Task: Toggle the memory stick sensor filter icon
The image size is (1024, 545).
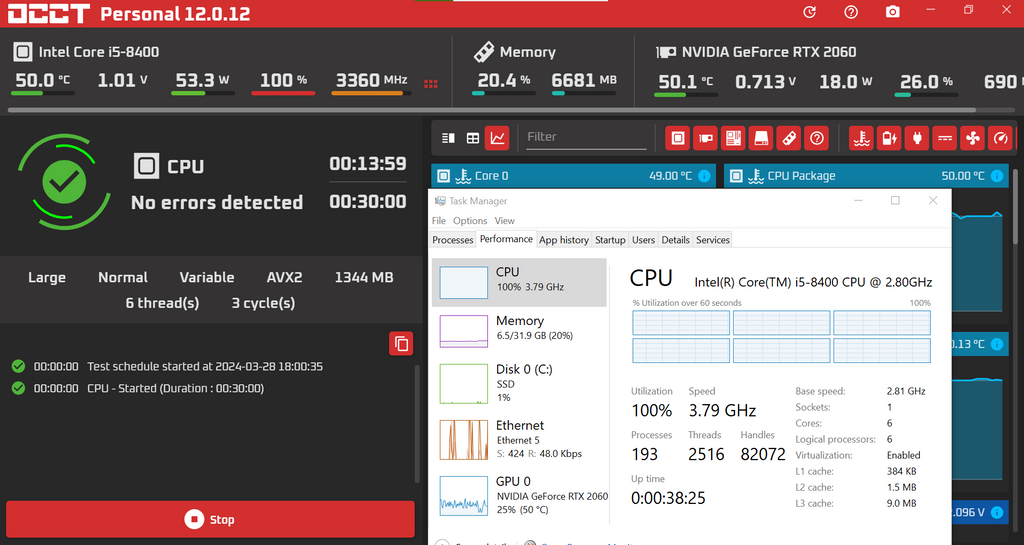Action: coord(789,138)
